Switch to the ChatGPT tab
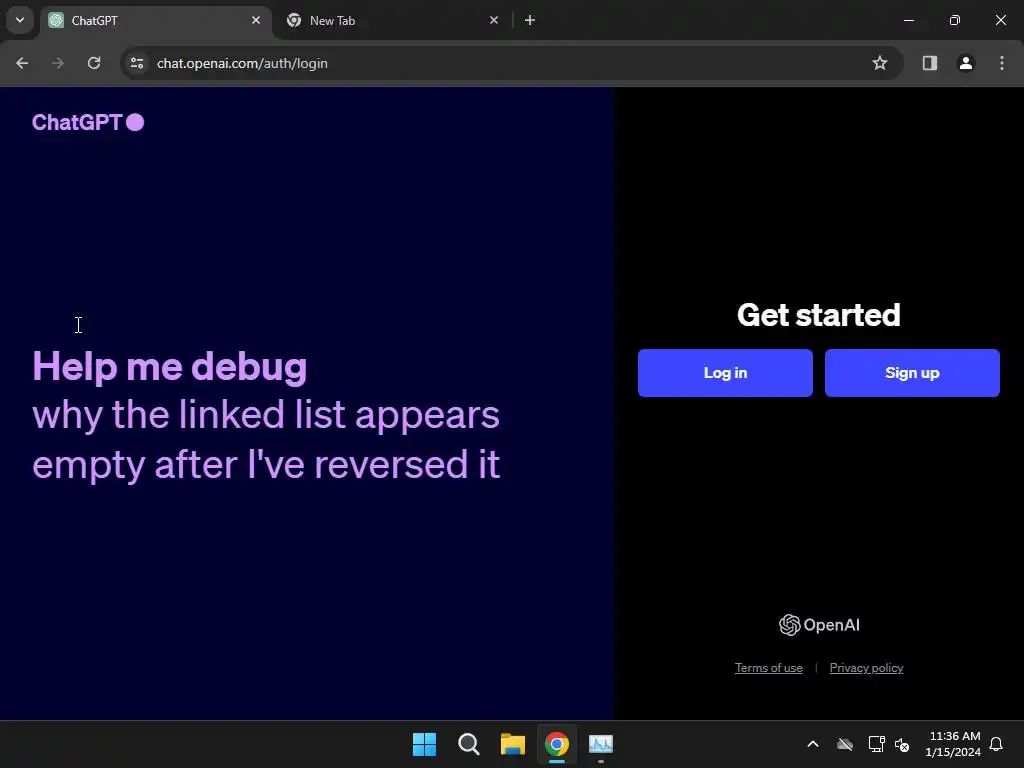Screen dimensions: 1024x768 pyautogui.click(x=156, y=20)
